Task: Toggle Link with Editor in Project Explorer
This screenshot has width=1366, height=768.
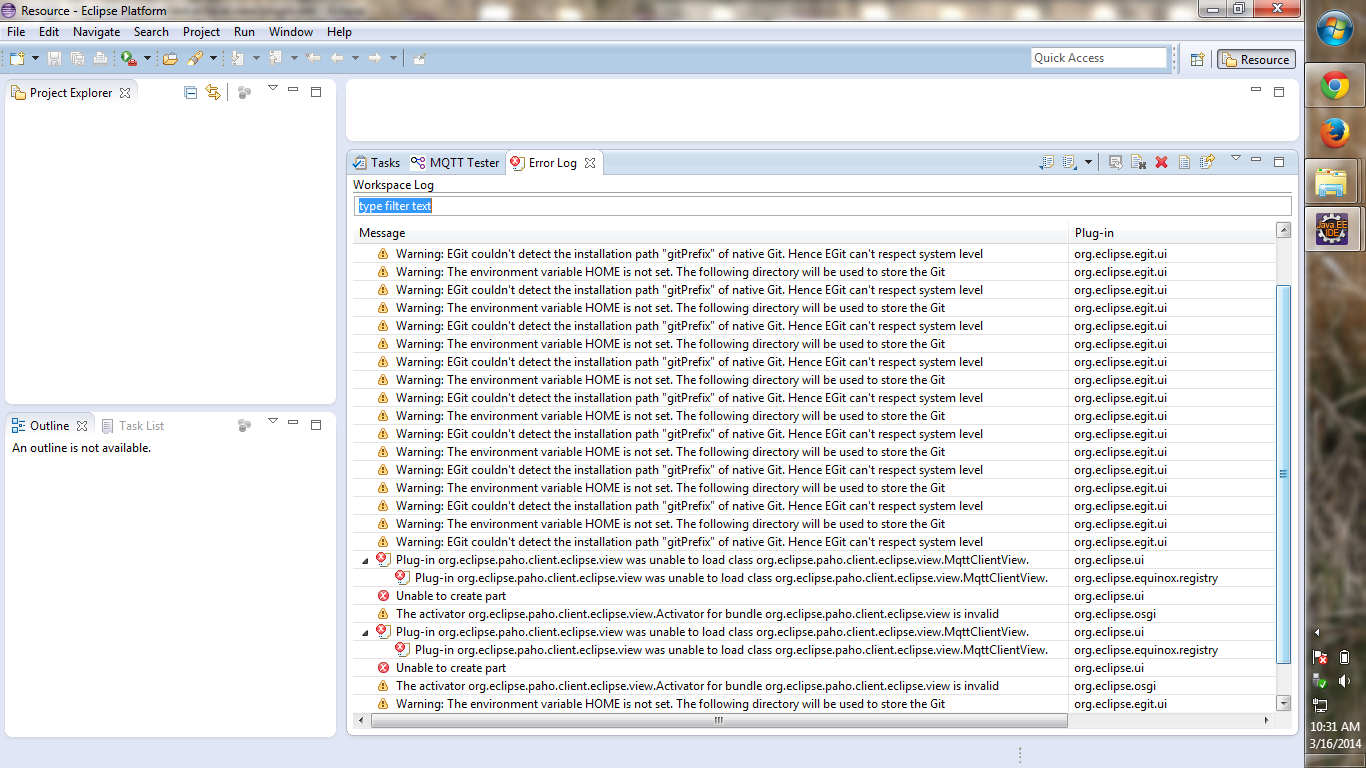Action: click(213, 92)
